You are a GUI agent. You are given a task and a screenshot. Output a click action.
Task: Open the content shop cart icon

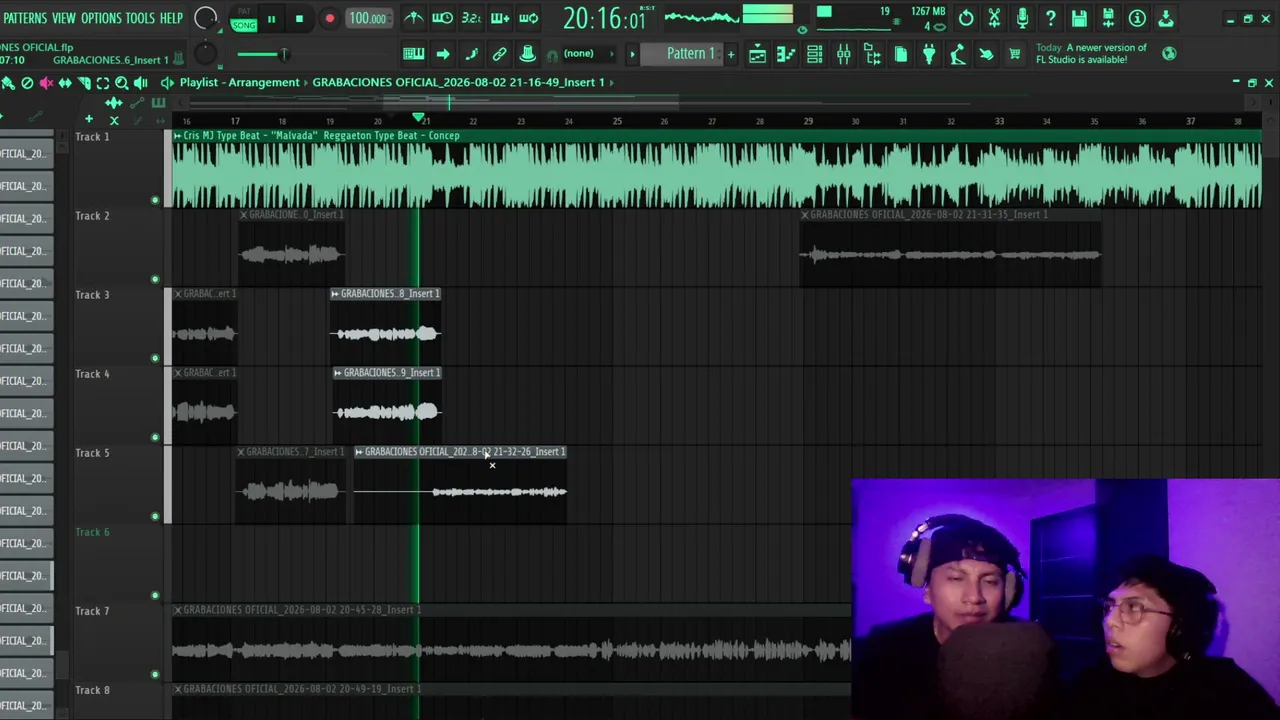pos(1015,54)
